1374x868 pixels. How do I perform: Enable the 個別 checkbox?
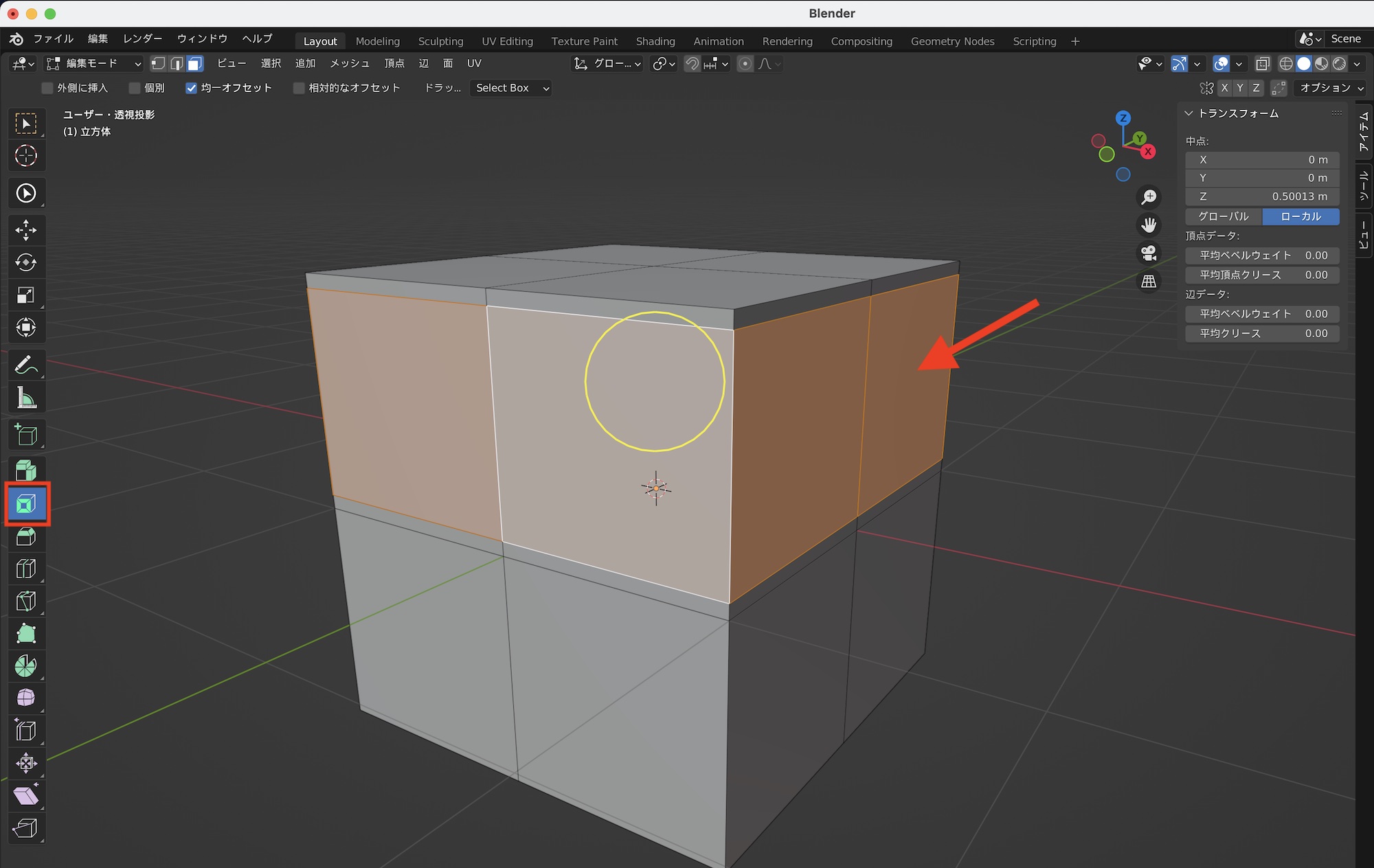pyautogui.click(x=135, y=88)
